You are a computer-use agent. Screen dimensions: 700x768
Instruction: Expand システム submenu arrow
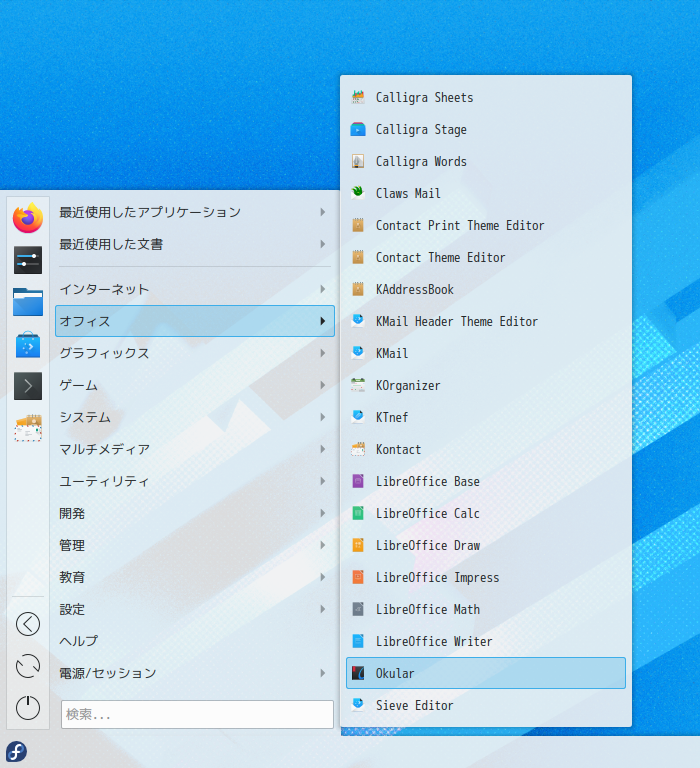(x=322, y=417)
